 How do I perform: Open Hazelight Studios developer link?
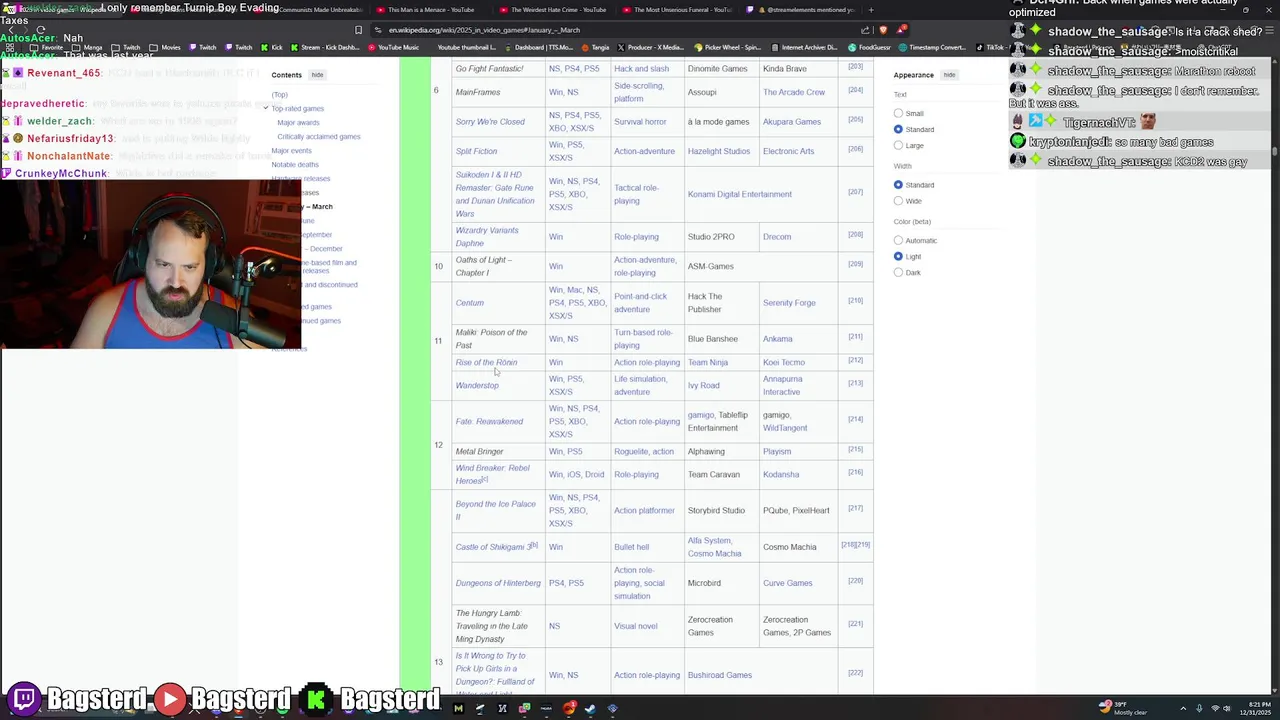(x=718, y=151)
